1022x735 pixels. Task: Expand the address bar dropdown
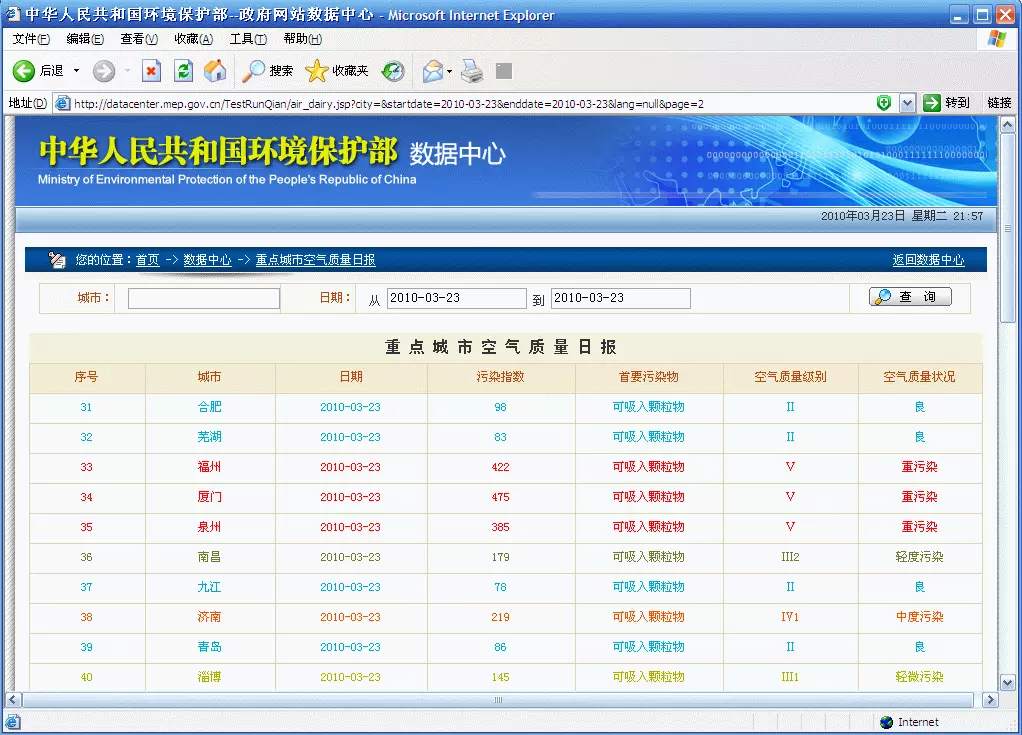(x=907, y=103)
